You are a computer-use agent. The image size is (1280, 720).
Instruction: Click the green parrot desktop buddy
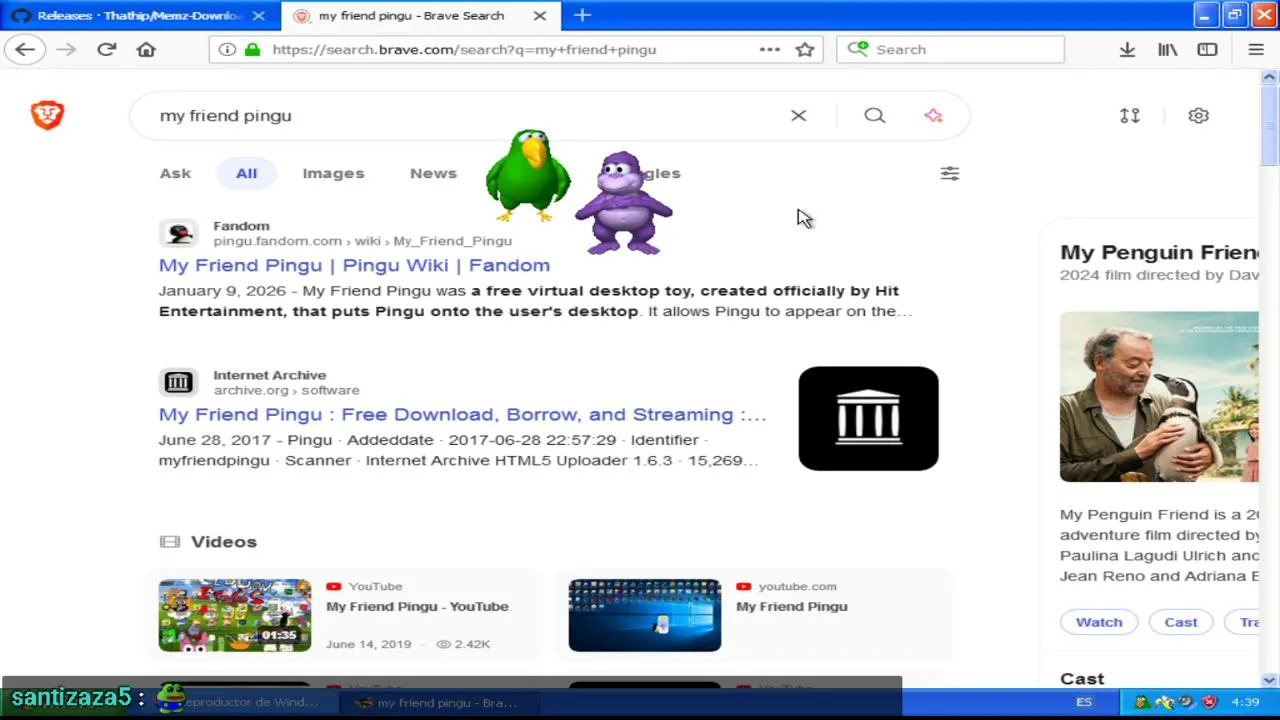click(528, 175)
